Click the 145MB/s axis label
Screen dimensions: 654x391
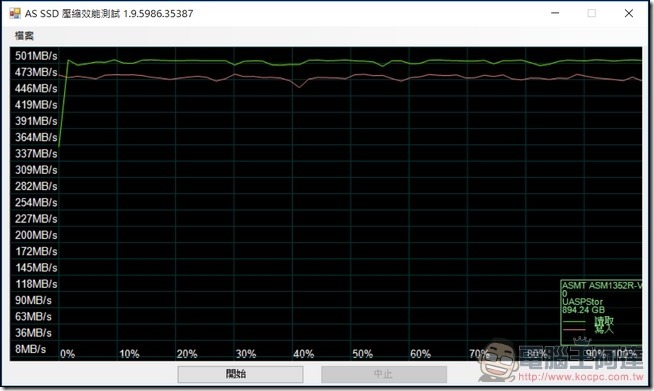point(36,267)
